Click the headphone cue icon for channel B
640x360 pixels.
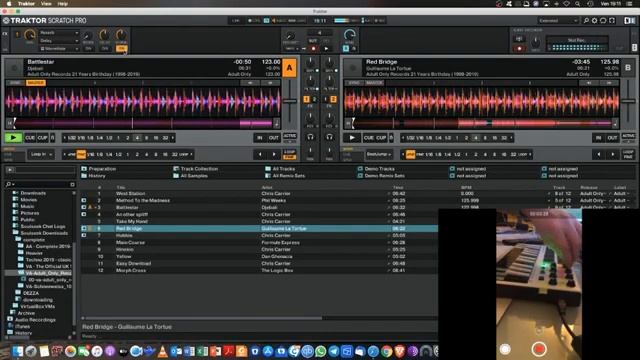(x=329, y=137)
